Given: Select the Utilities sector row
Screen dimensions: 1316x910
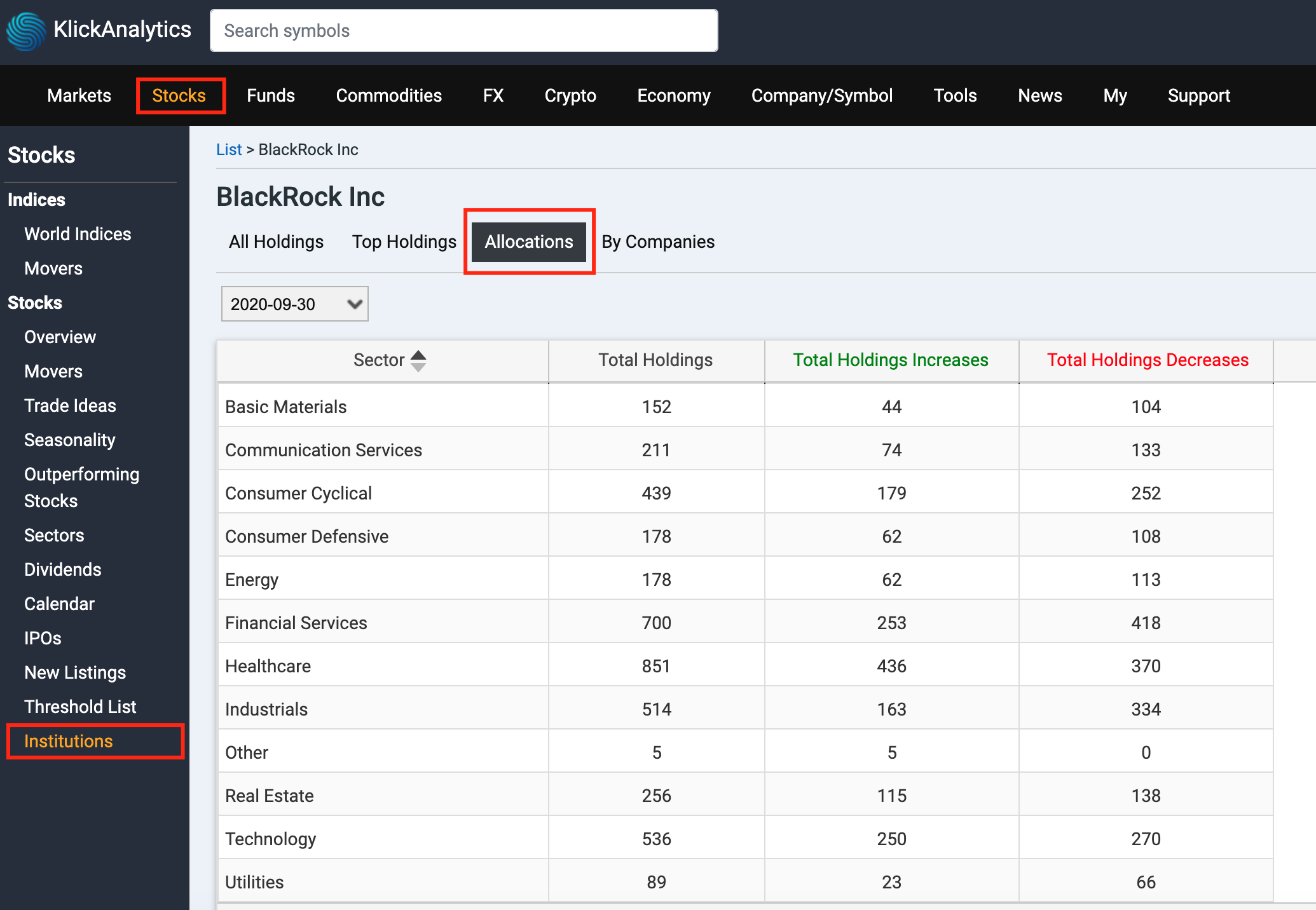Looking at the screenshot, I should point(745,881).
